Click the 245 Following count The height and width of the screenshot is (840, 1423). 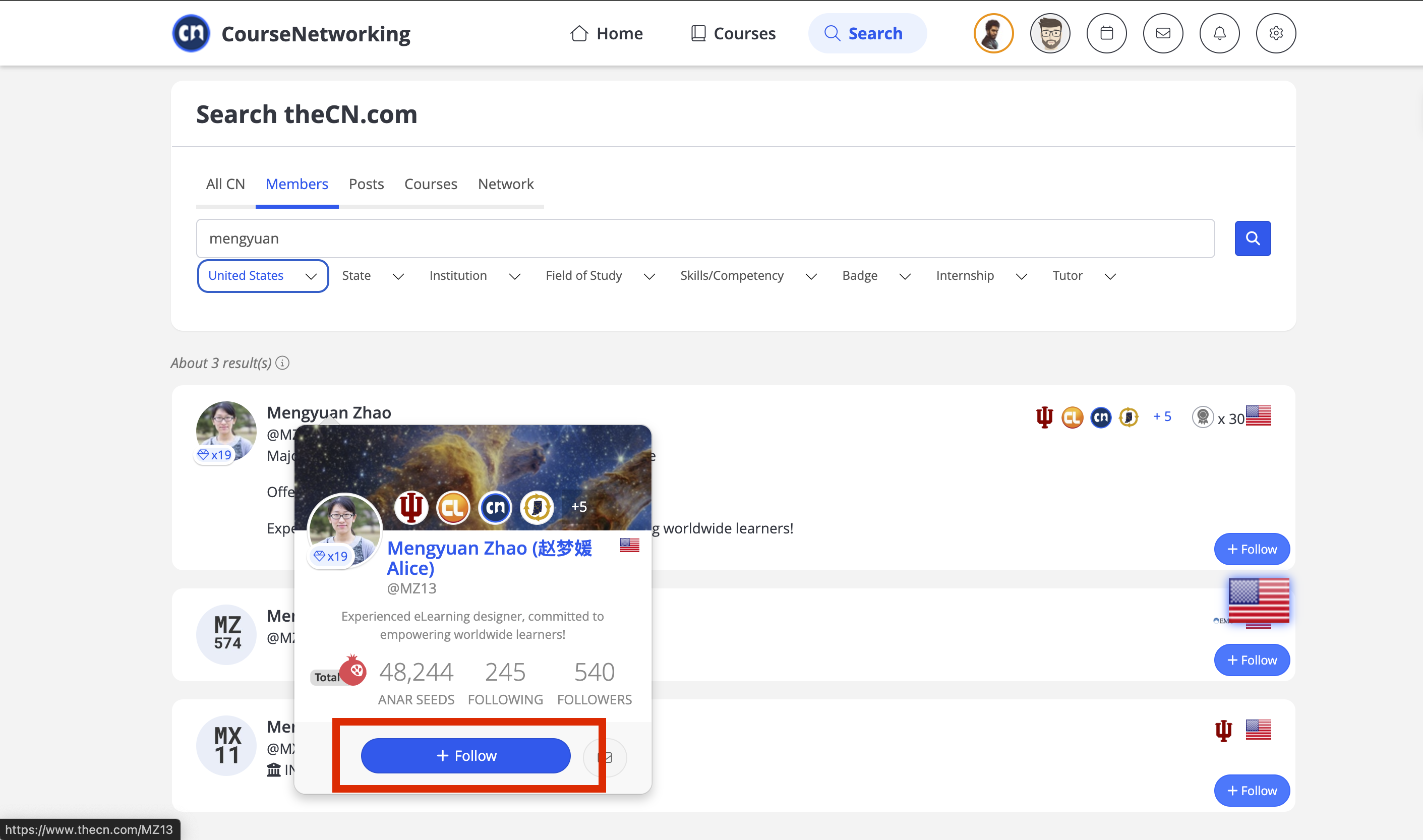(505, 673)
